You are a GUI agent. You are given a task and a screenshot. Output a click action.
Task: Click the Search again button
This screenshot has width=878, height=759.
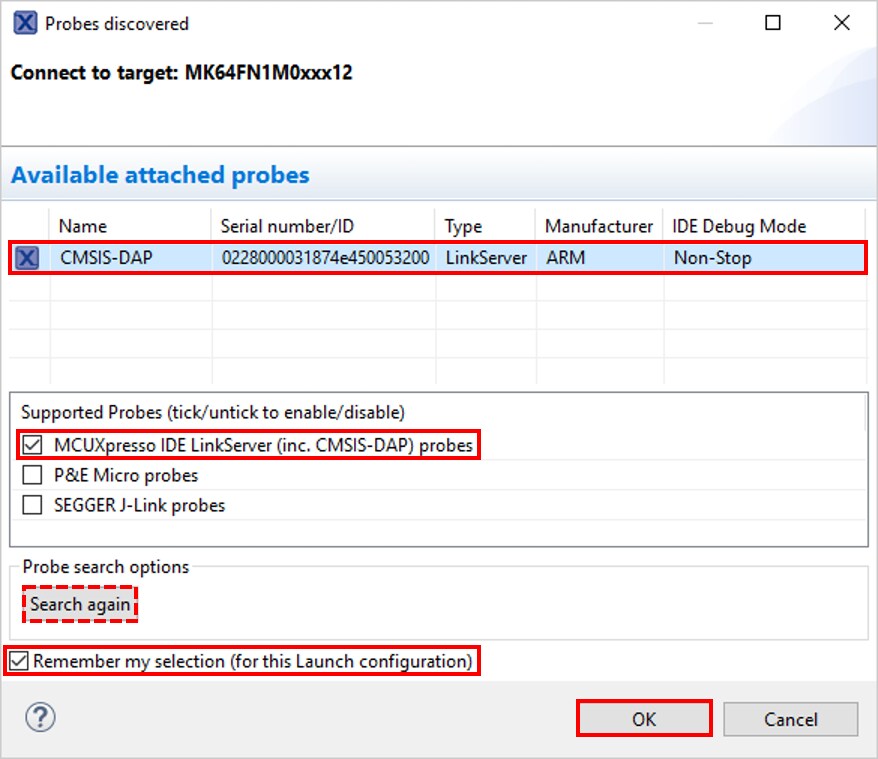click(x=80, y=605)
